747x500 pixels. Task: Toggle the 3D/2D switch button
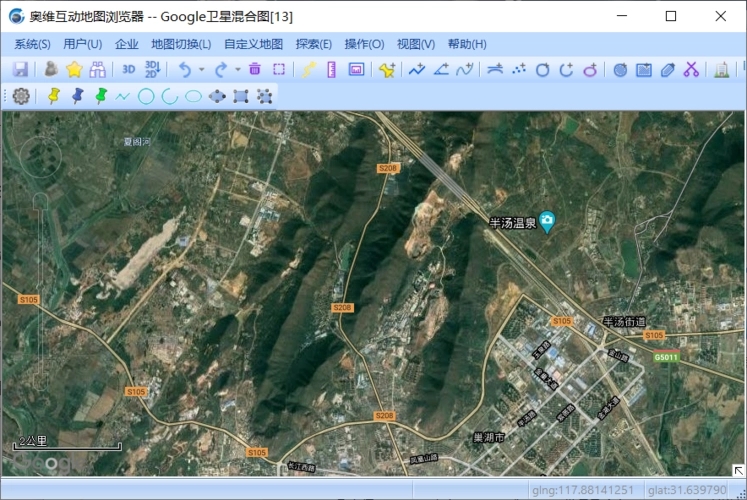(x=152, y=70)
